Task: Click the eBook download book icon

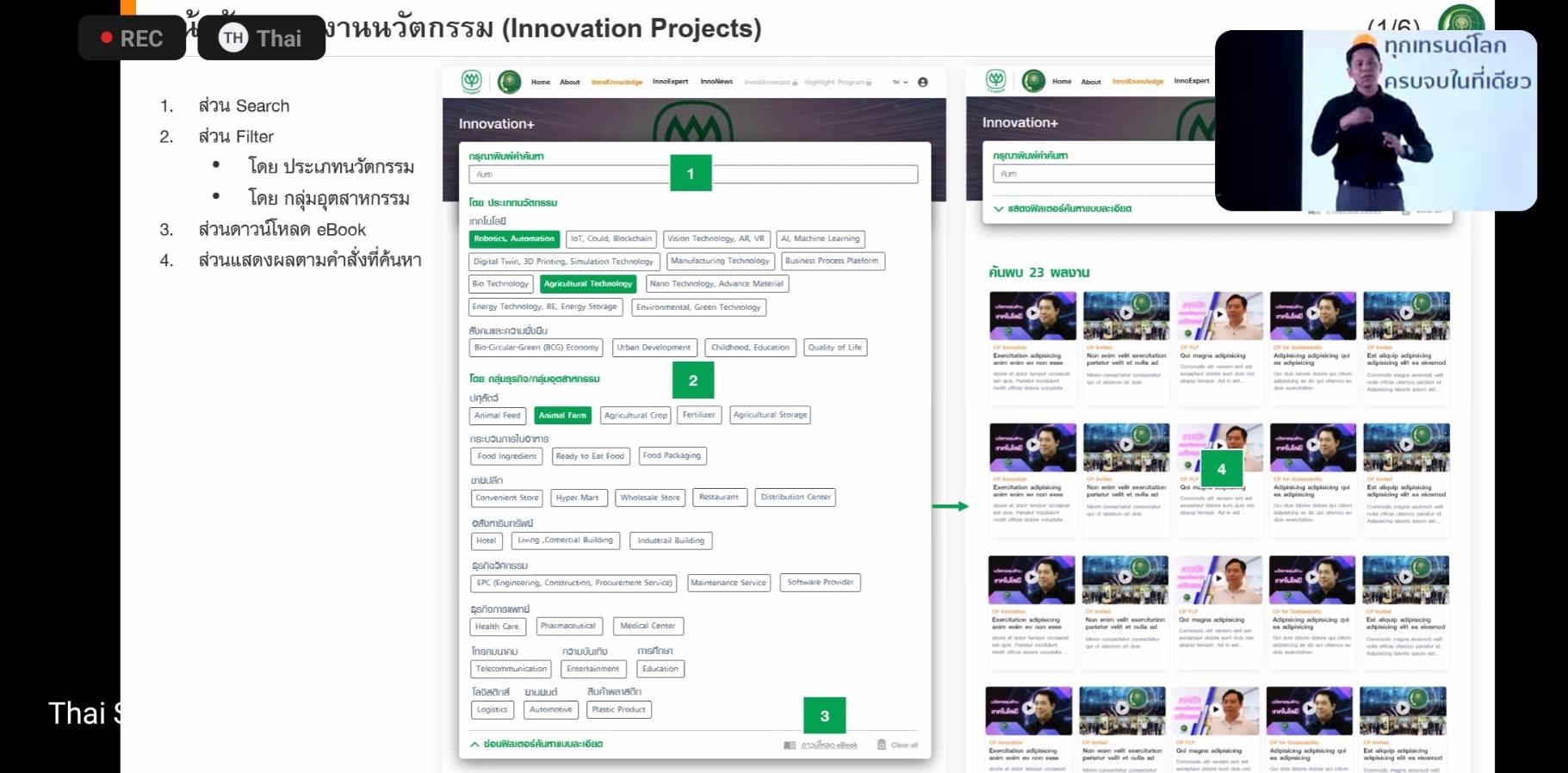Action: pyautogui.click(x=789, y=745)
